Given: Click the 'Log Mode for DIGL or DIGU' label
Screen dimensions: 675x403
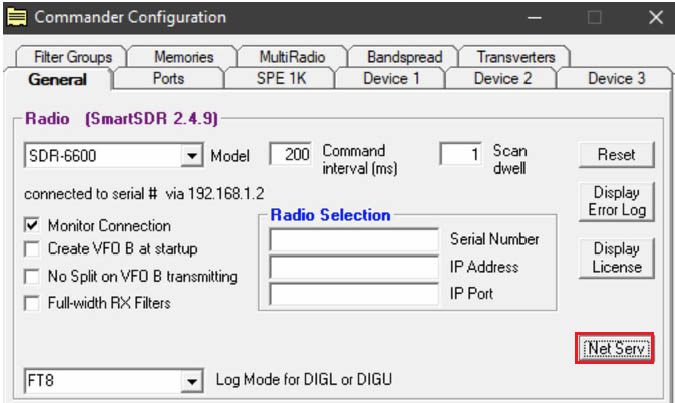Looking at the screenshot, I should point(303,380).
